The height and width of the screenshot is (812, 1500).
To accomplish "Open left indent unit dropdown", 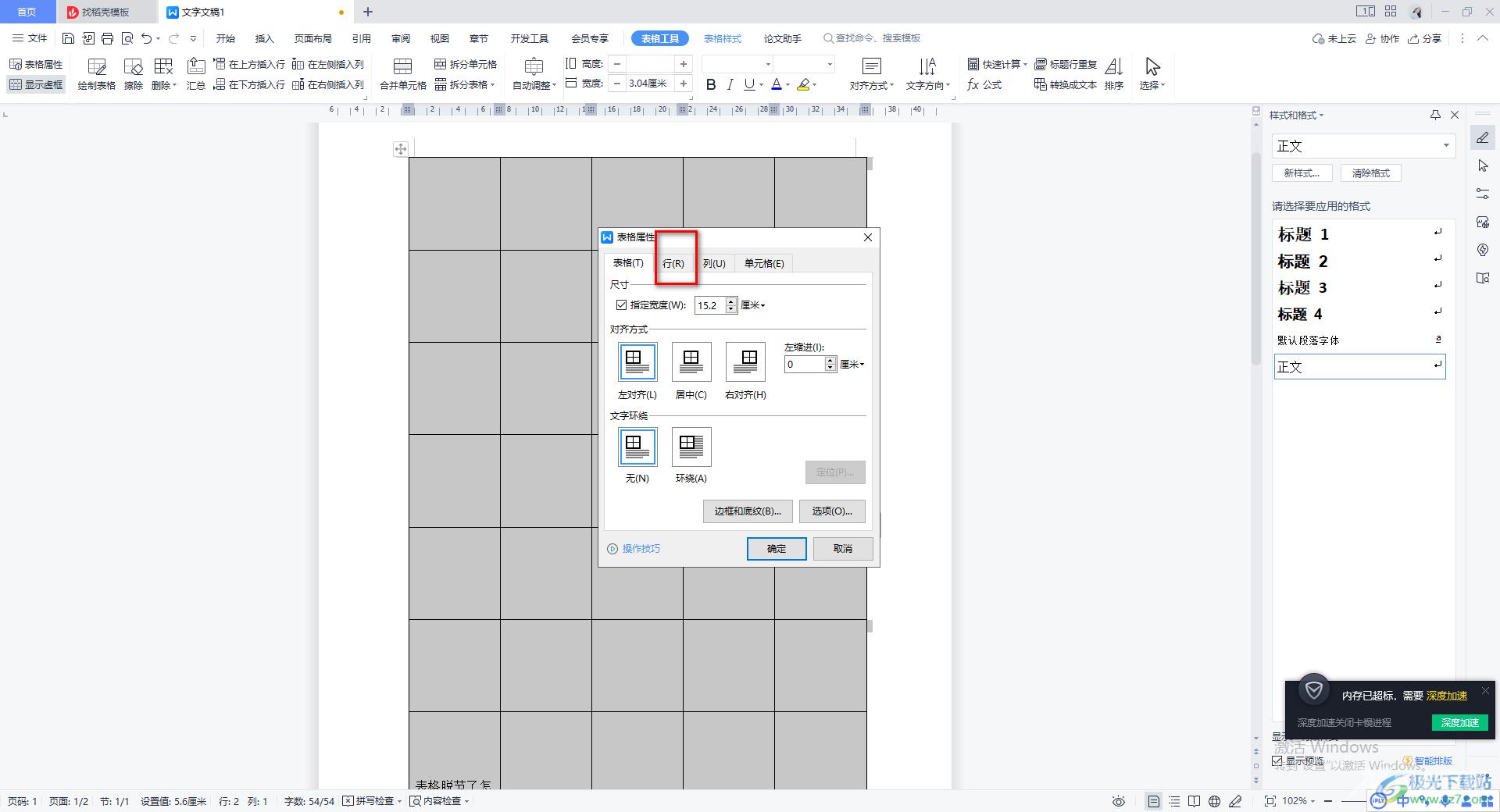I will pyautogui.click(x=852, y=364).
